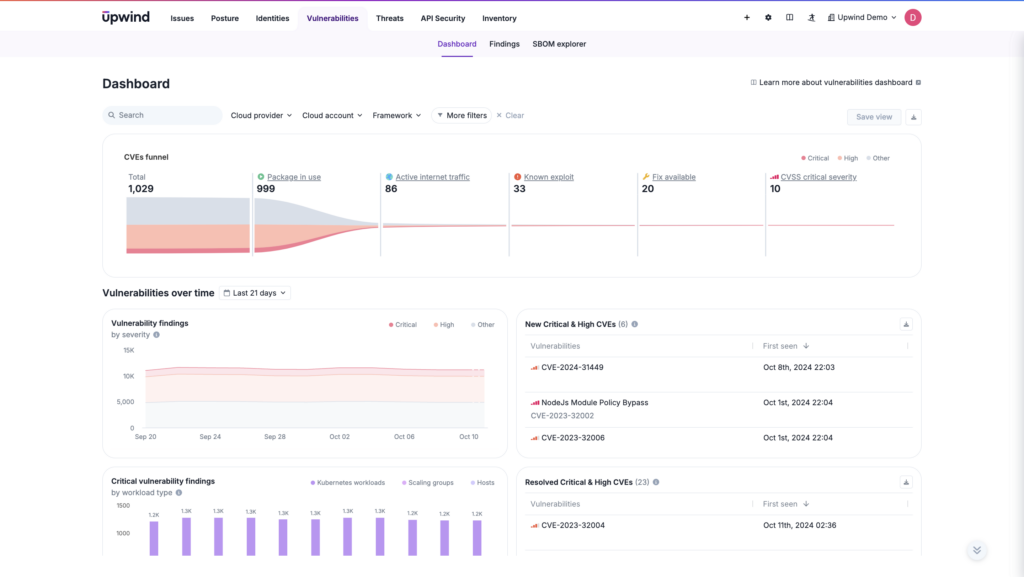Click the add (plus) icon in top bar

[746, 17]
